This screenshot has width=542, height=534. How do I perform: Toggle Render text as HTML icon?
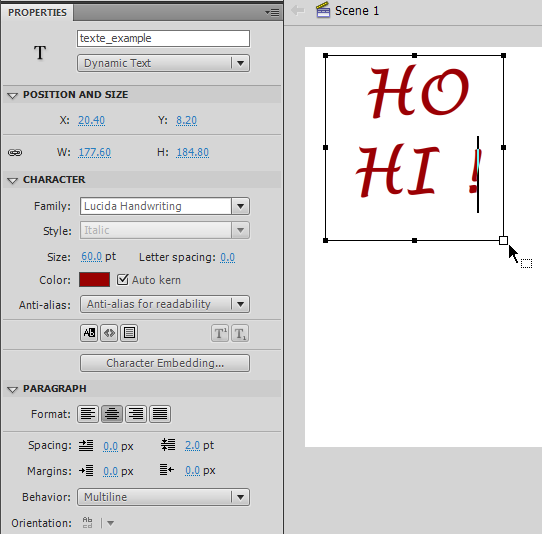click(x=109, y=333)
